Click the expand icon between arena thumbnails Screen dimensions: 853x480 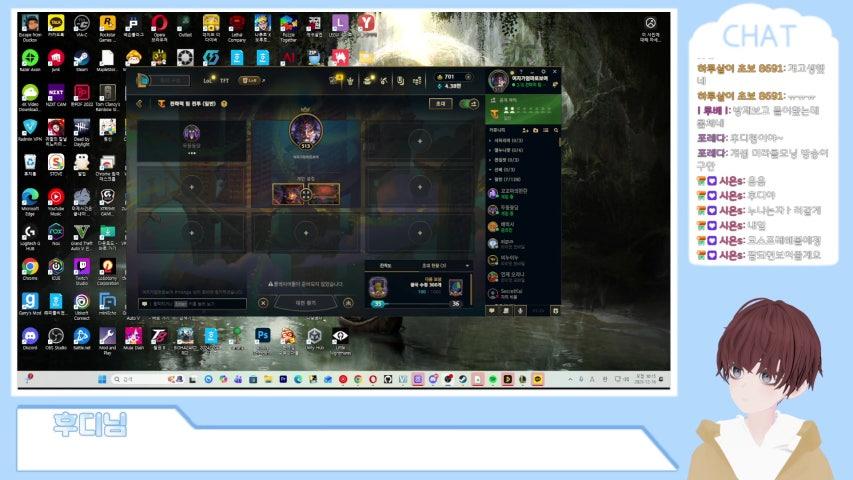click(306, 194)
